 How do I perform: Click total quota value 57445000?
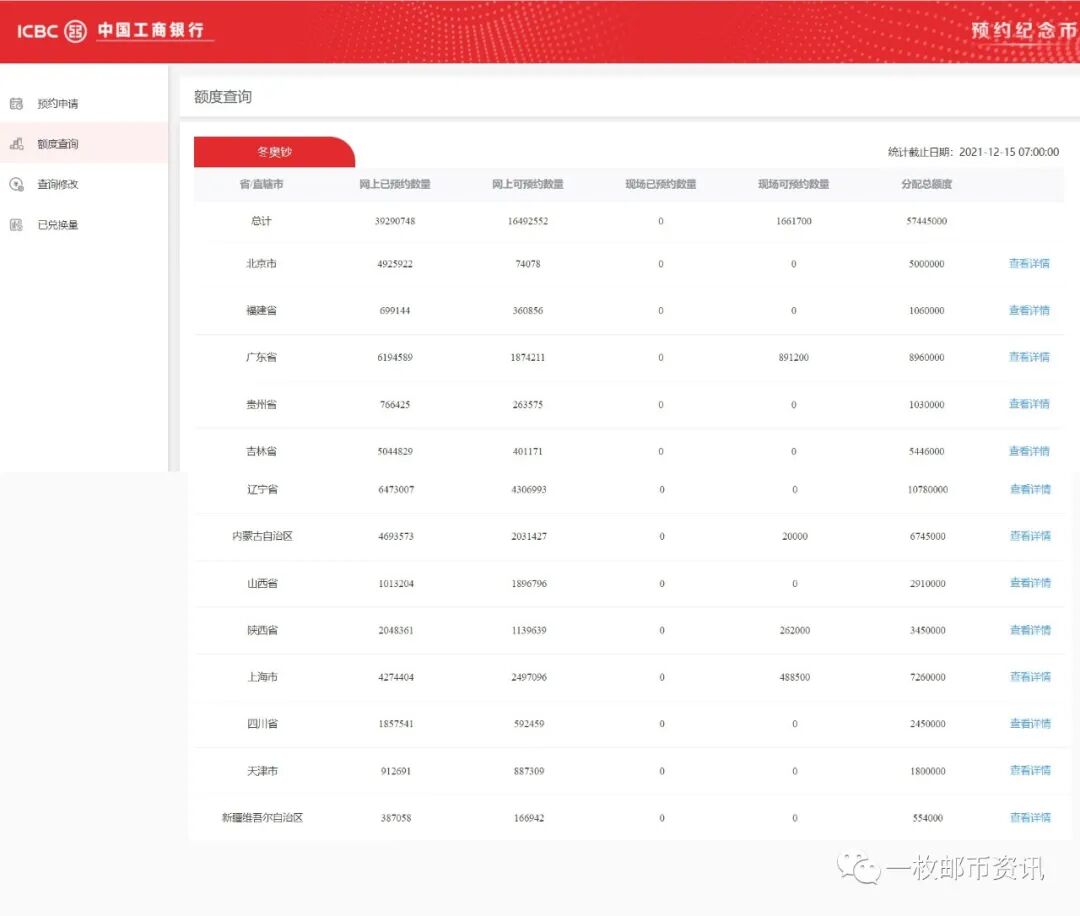click(x=926, y=221)
